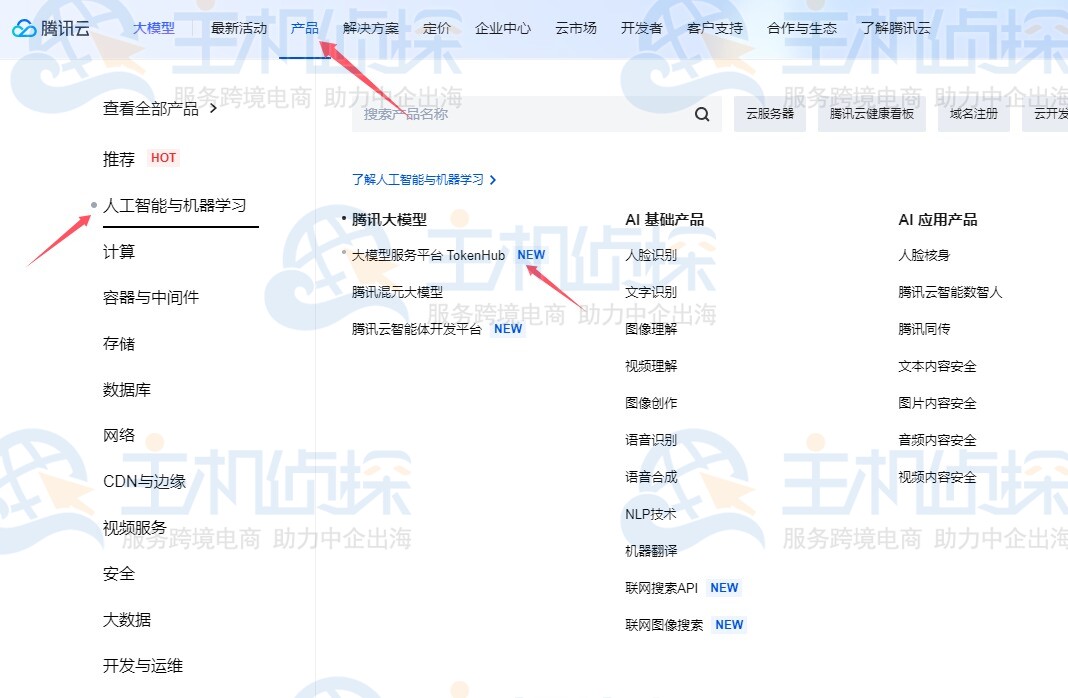Open the 最新活动 menu item
Screen dimensions: 1068x698
coord(237,28)
